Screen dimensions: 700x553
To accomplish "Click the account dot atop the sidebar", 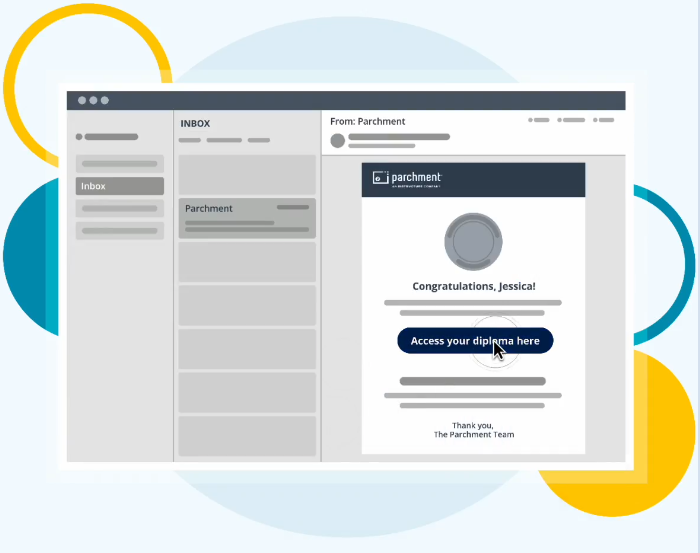I will click(80, 137).
